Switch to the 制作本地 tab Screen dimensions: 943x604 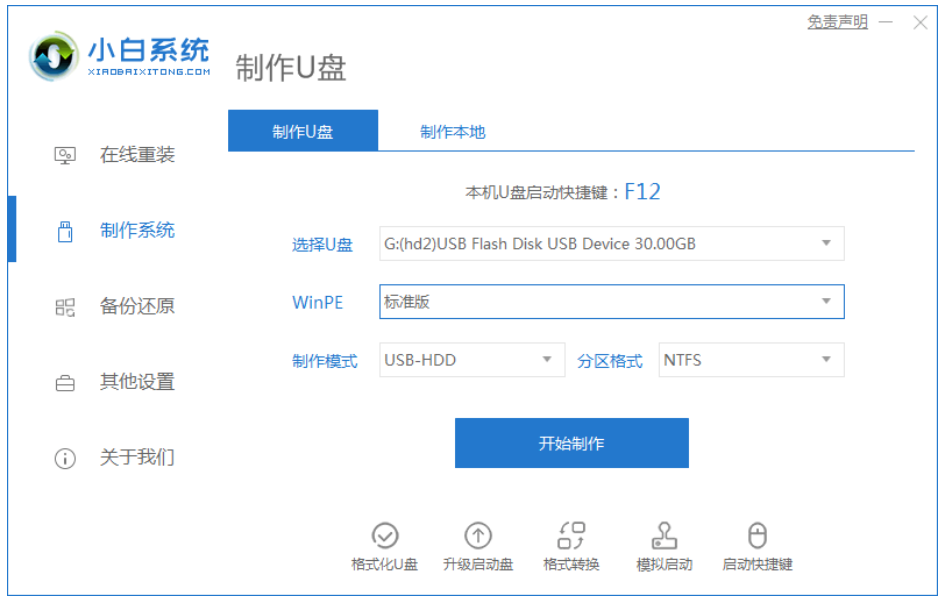pyautogui.click(x=452, y=130)
